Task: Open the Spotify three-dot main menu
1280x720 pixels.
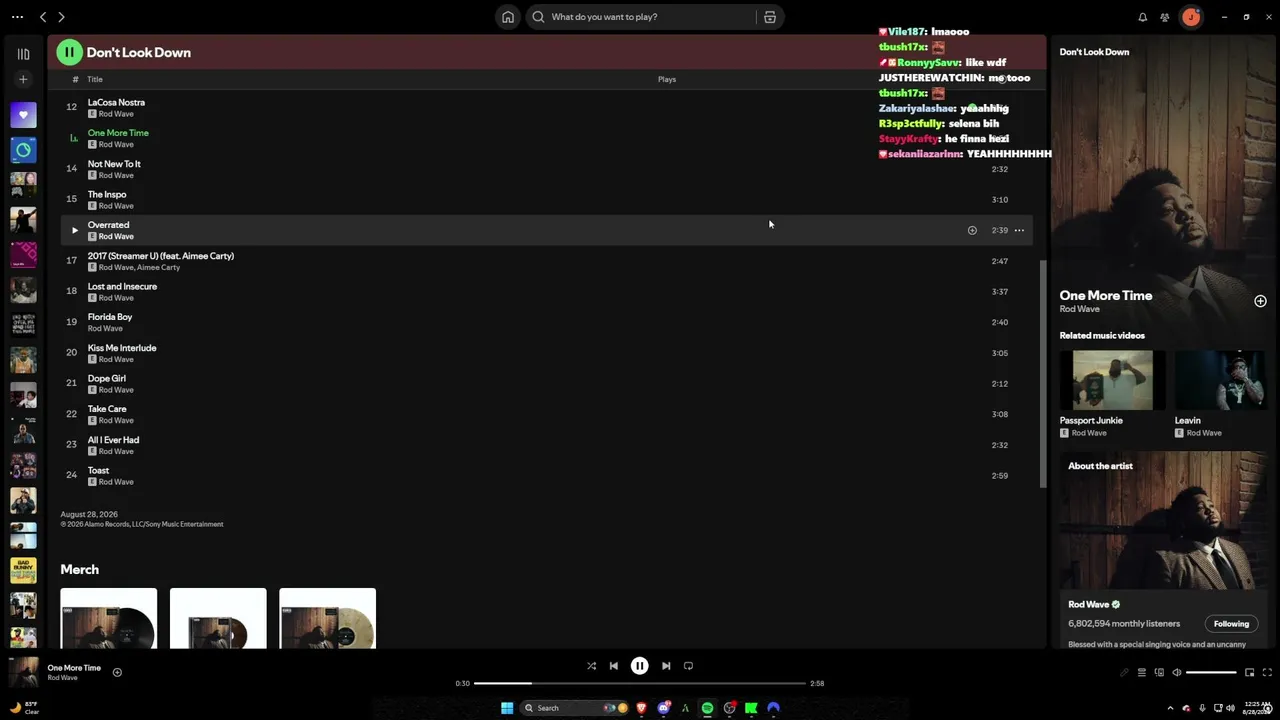Action: [17, 17]
